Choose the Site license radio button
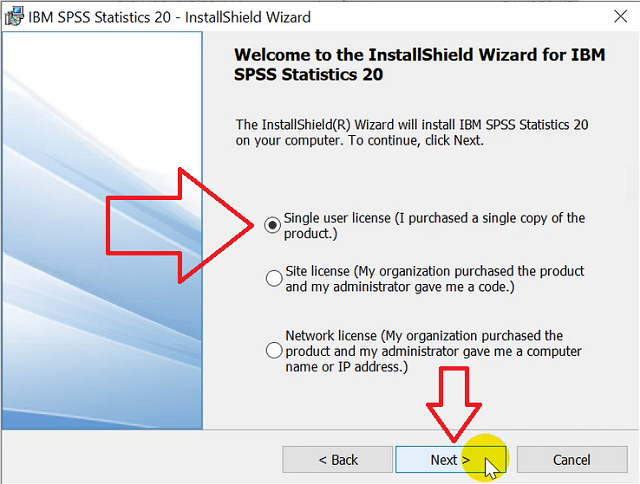 (274, 278)
